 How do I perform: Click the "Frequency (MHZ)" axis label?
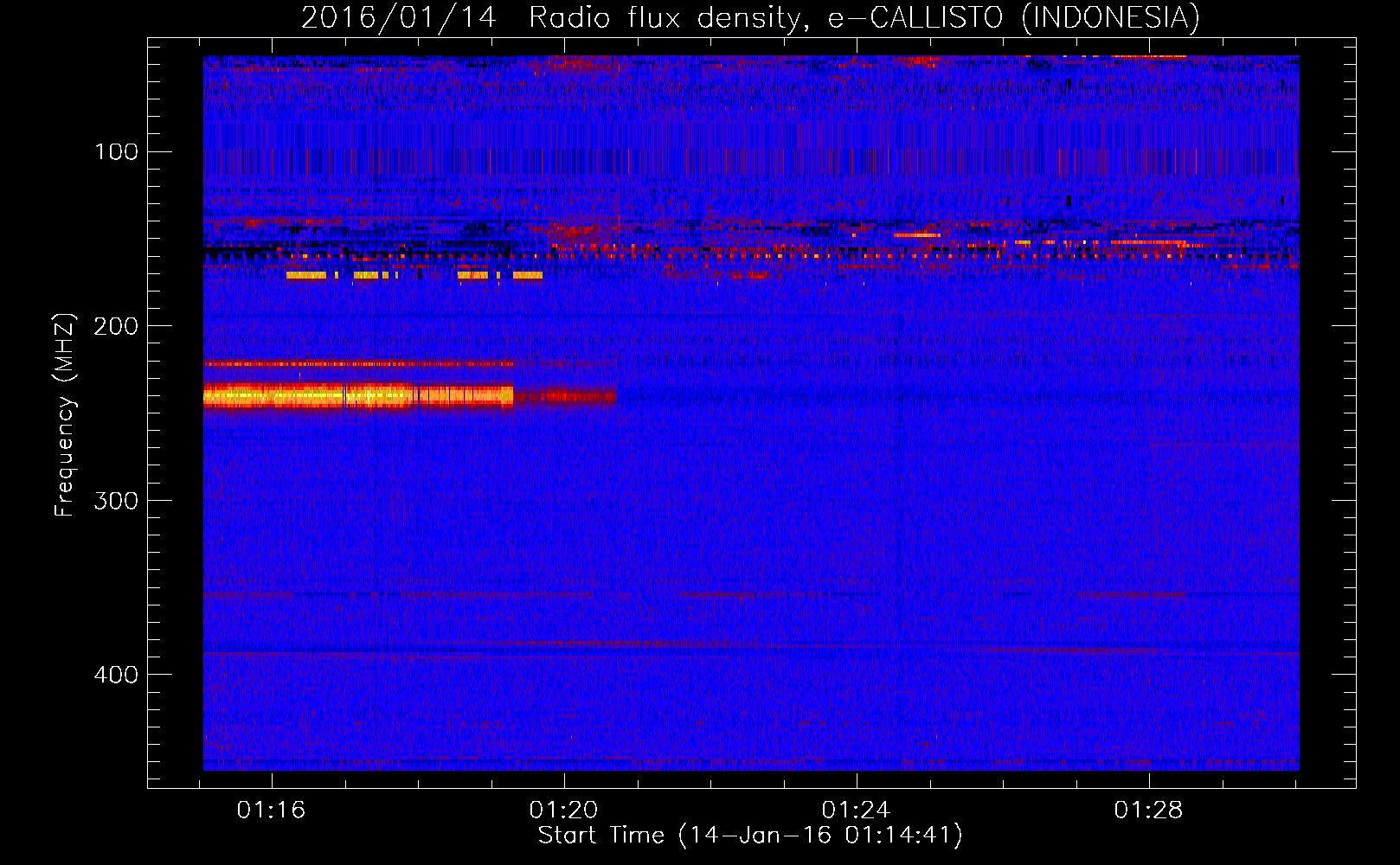pos(65,414)
